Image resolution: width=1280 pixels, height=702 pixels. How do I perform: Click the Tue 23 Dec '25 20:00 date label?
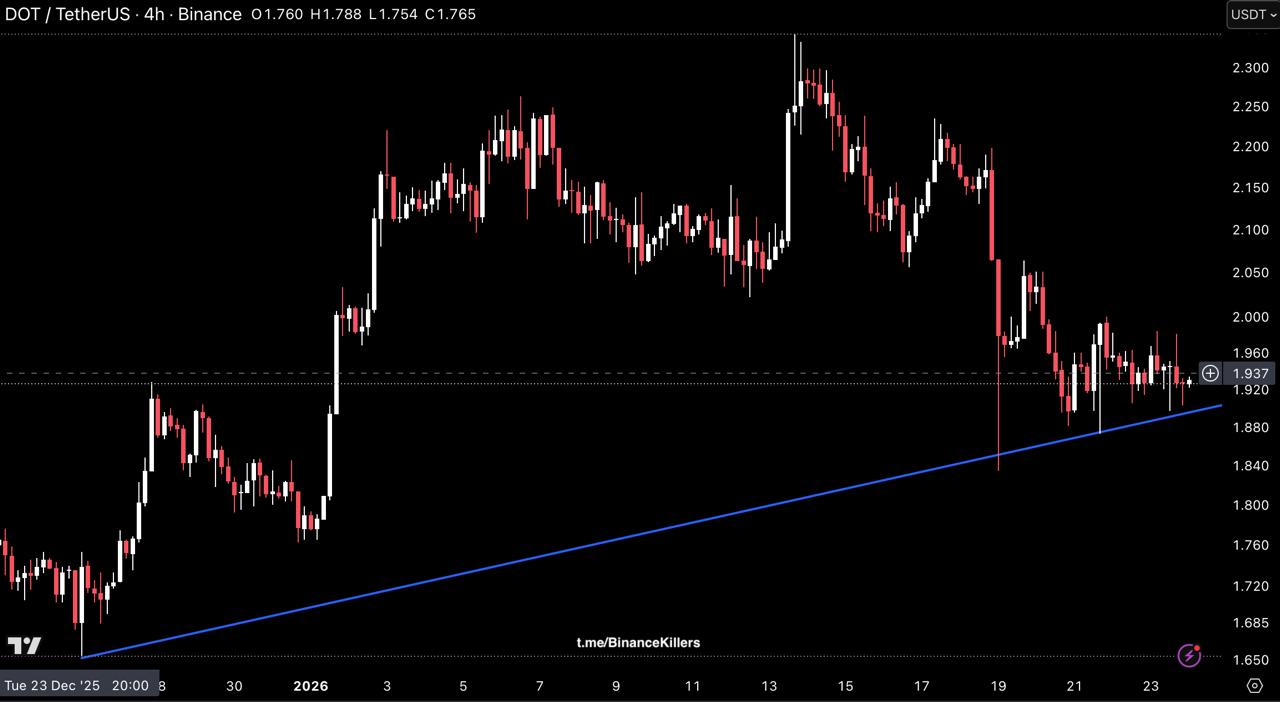[76, 686]
